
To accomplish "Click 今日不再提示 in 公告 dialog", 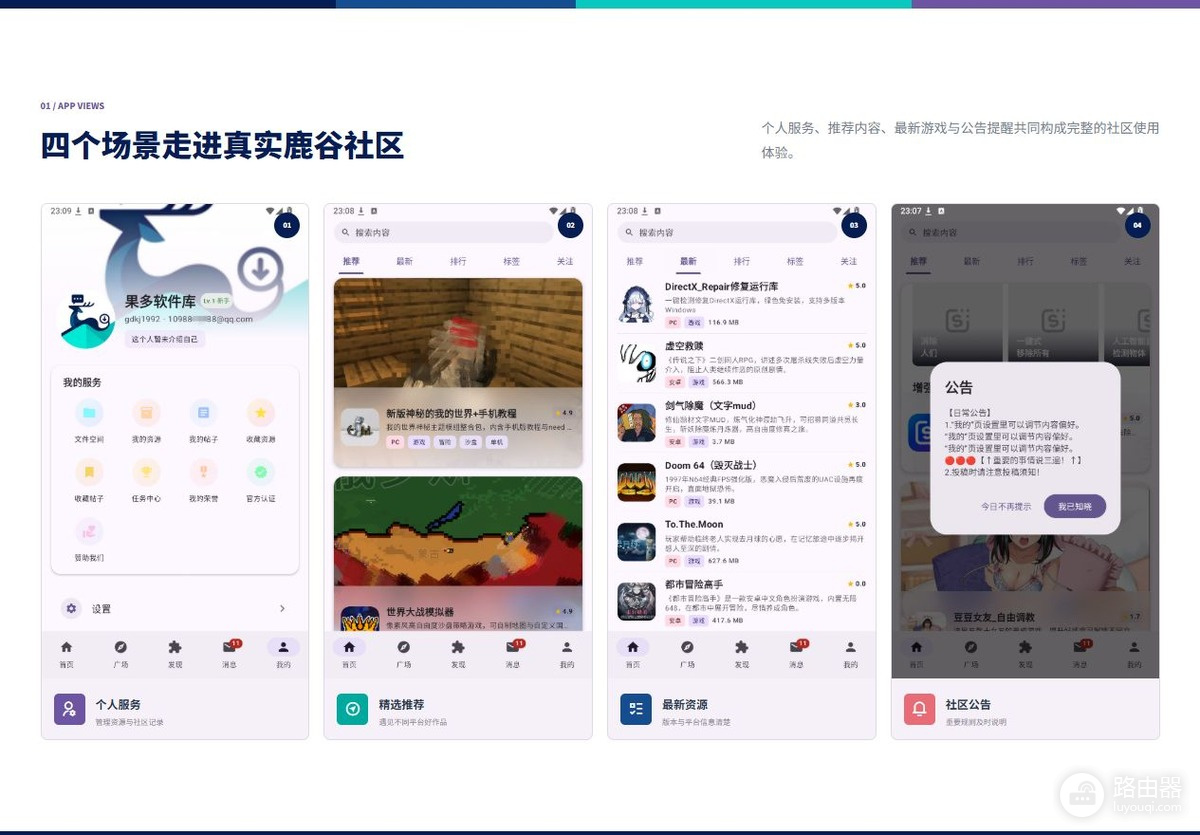I will coord(1006,506).
